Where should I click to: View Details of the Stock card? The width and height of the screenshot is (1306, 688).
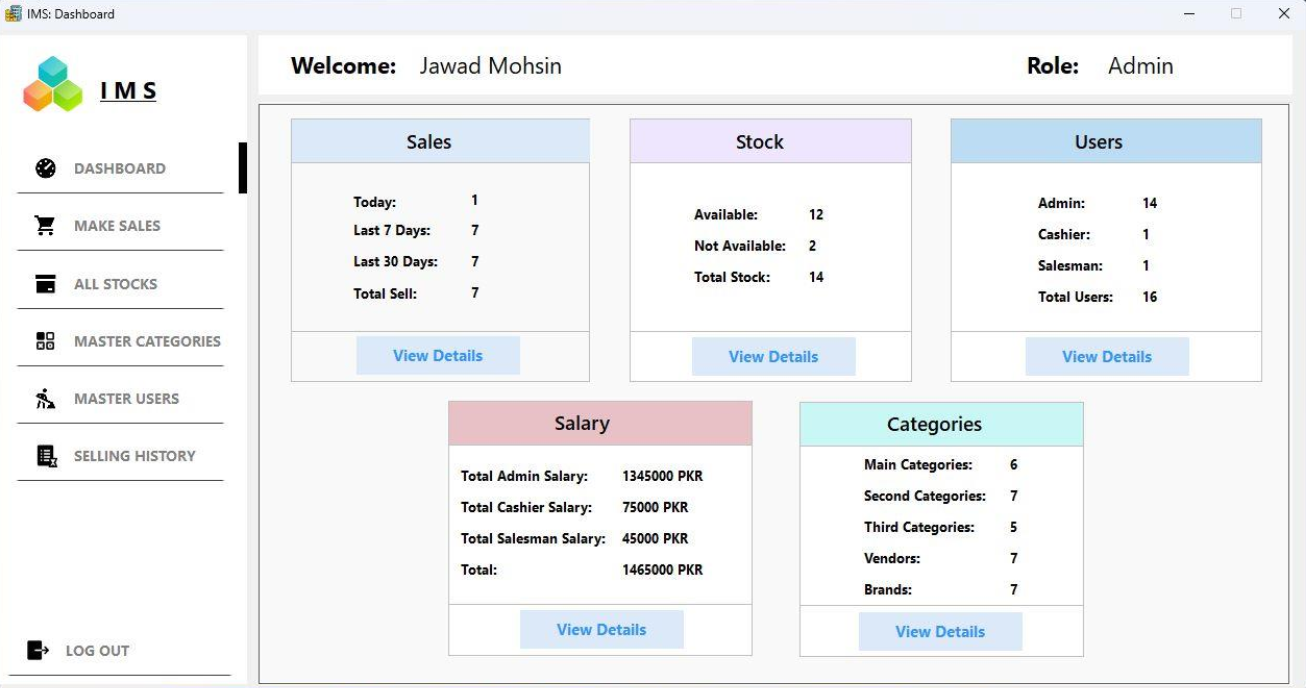pos(773,357)
